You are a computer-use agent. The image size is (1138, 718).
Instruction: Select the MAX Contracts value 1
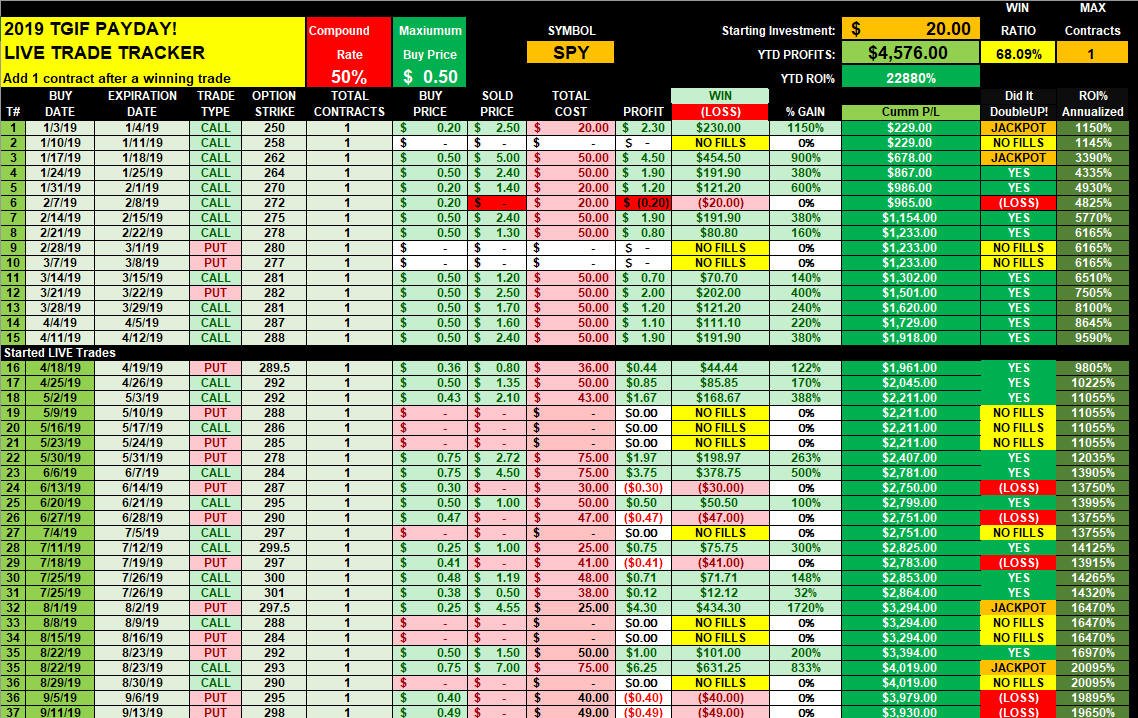point(1092,54)
